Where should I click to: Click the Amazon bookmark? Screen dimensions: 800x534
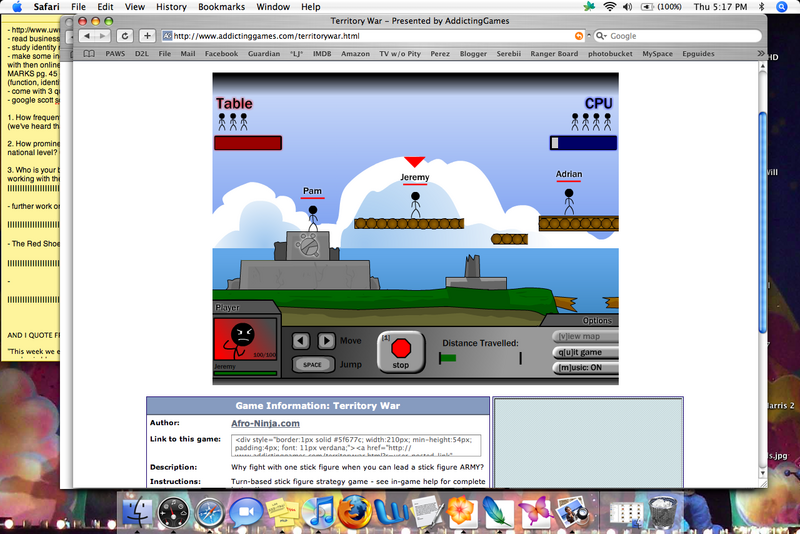(x=355, y=54)
